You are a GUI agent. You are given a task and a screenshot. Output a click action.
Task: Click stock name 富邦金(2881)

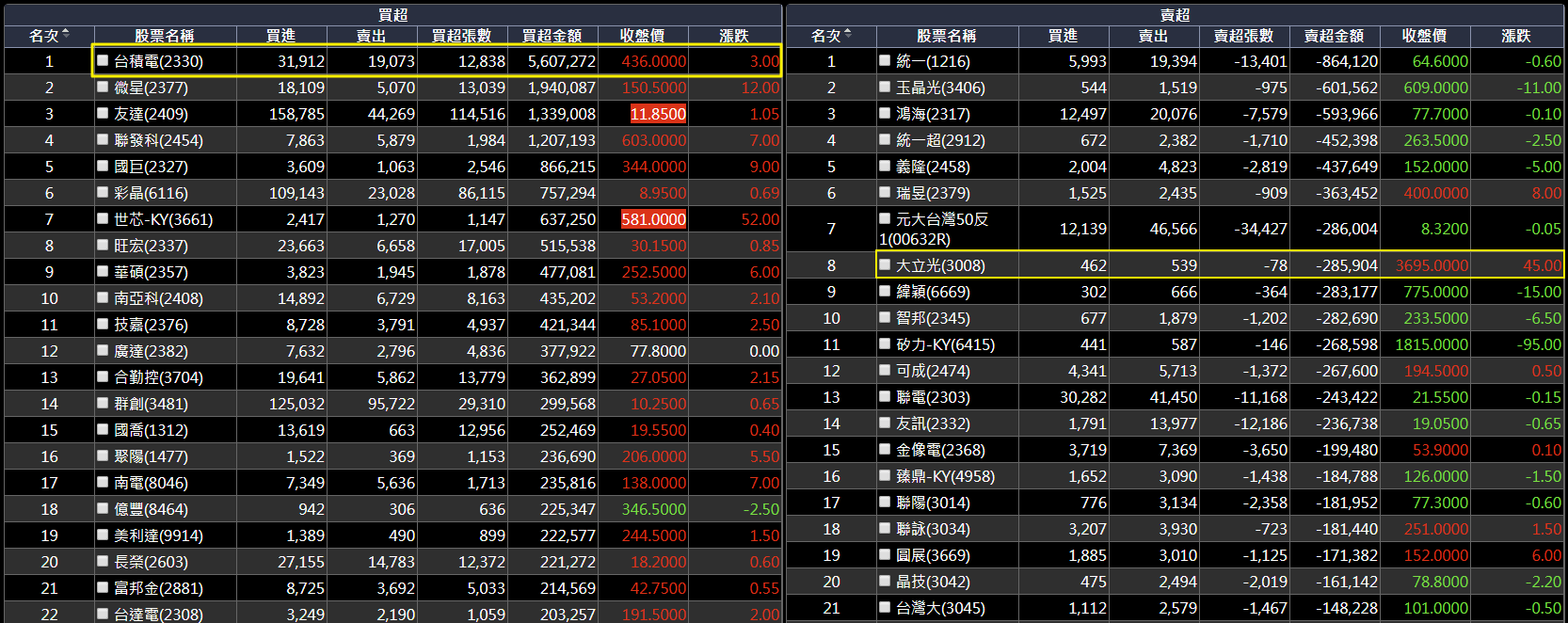point(158,588)
